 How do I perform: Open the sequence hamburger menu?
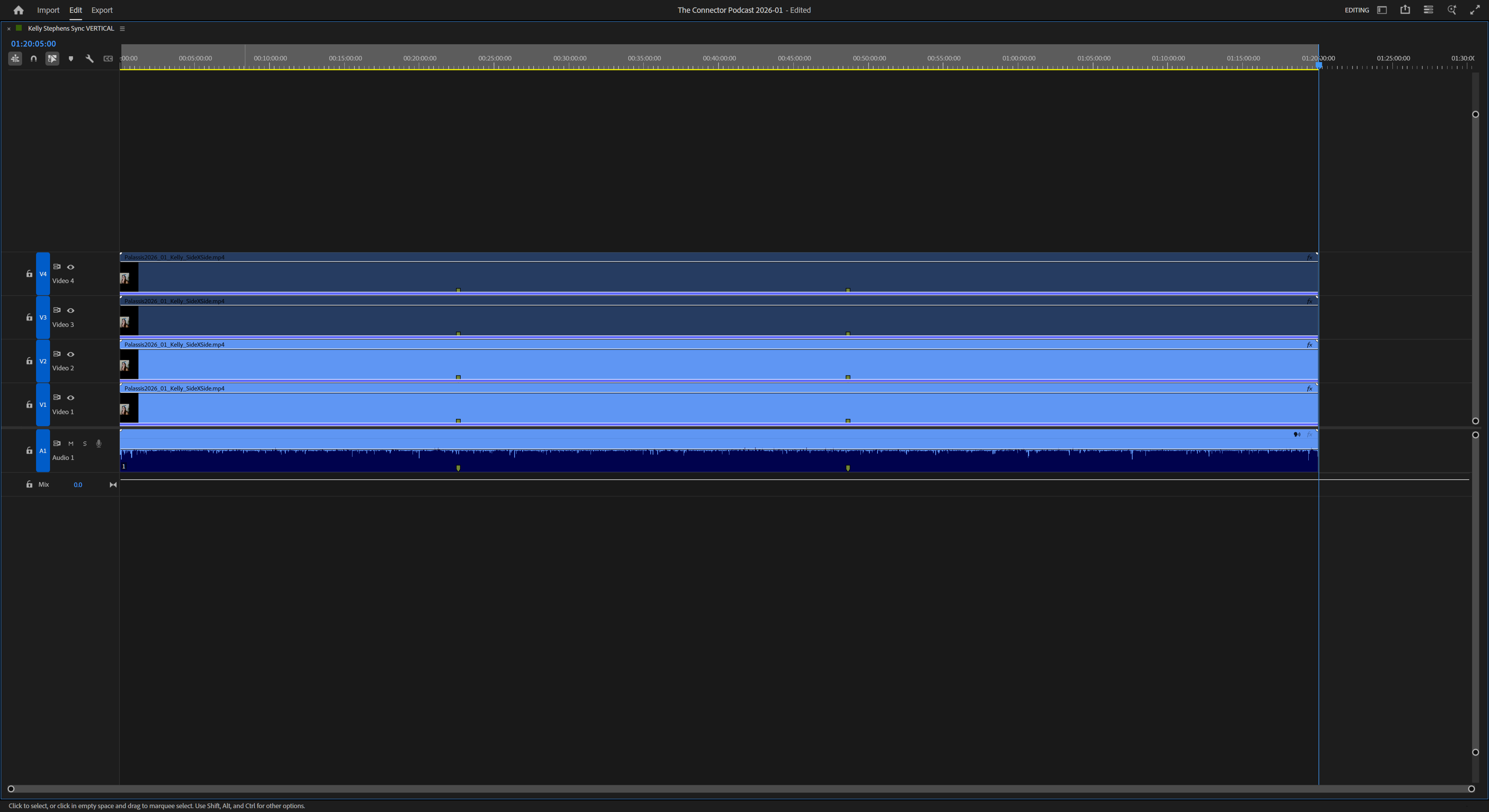click(x=122, y=28)
